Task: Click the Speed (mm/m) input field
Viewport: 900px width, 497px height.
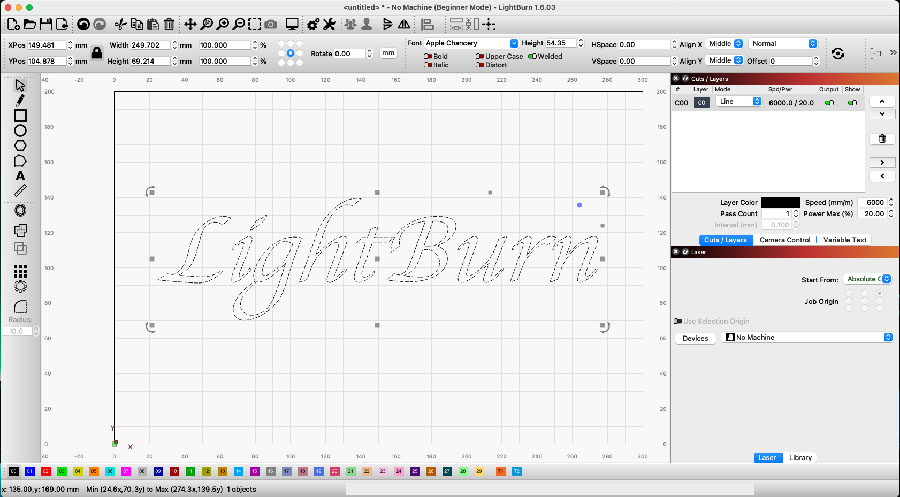Action: [872, 203]
